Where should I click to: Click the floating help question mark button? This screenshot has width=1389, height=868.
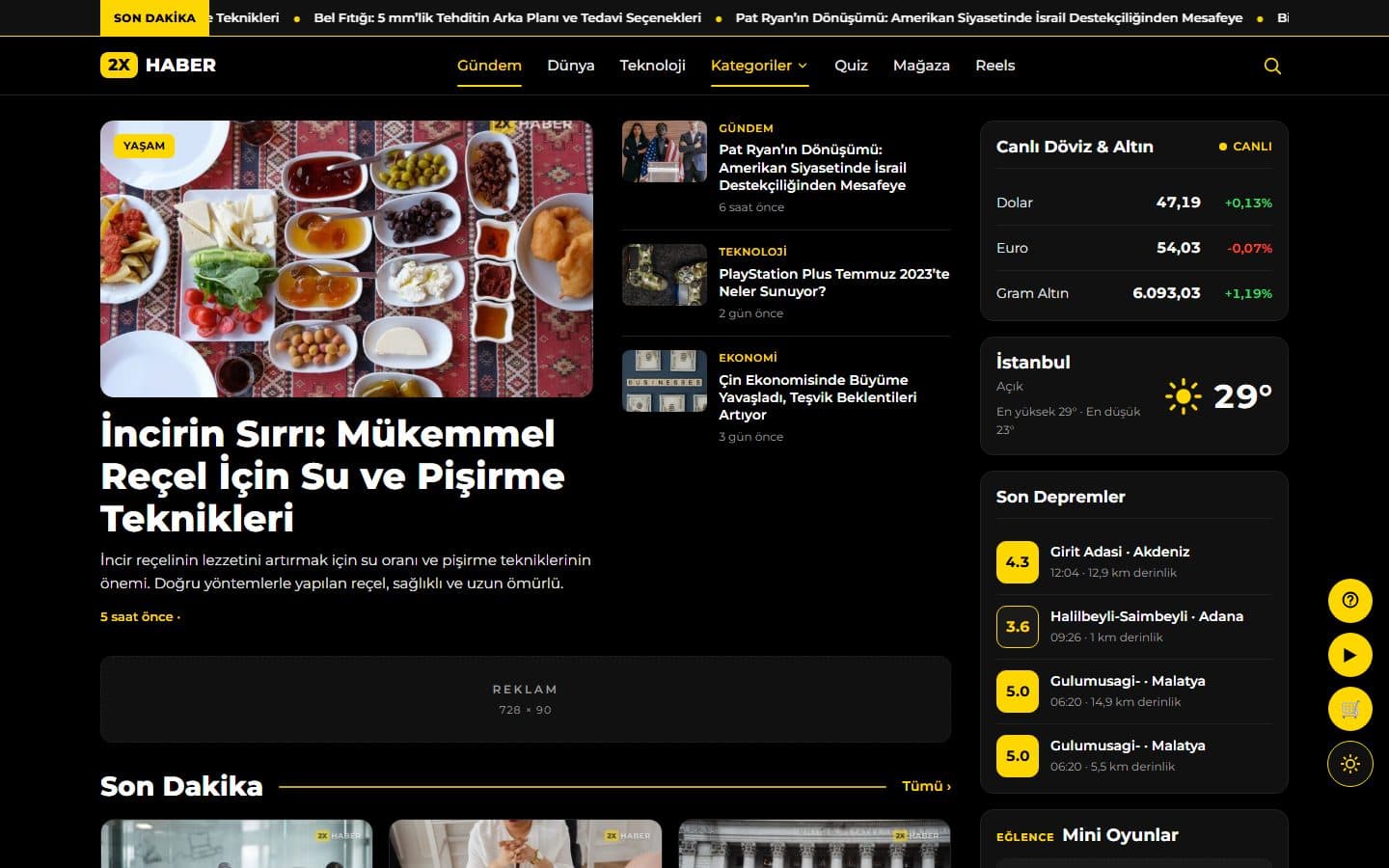1350,600
